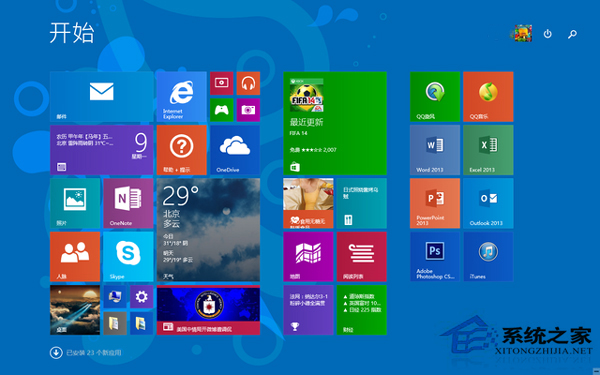The width and height of the screenshot is (600, 375).
Task: Open the green Games controller tile
Action: point(222,110)
